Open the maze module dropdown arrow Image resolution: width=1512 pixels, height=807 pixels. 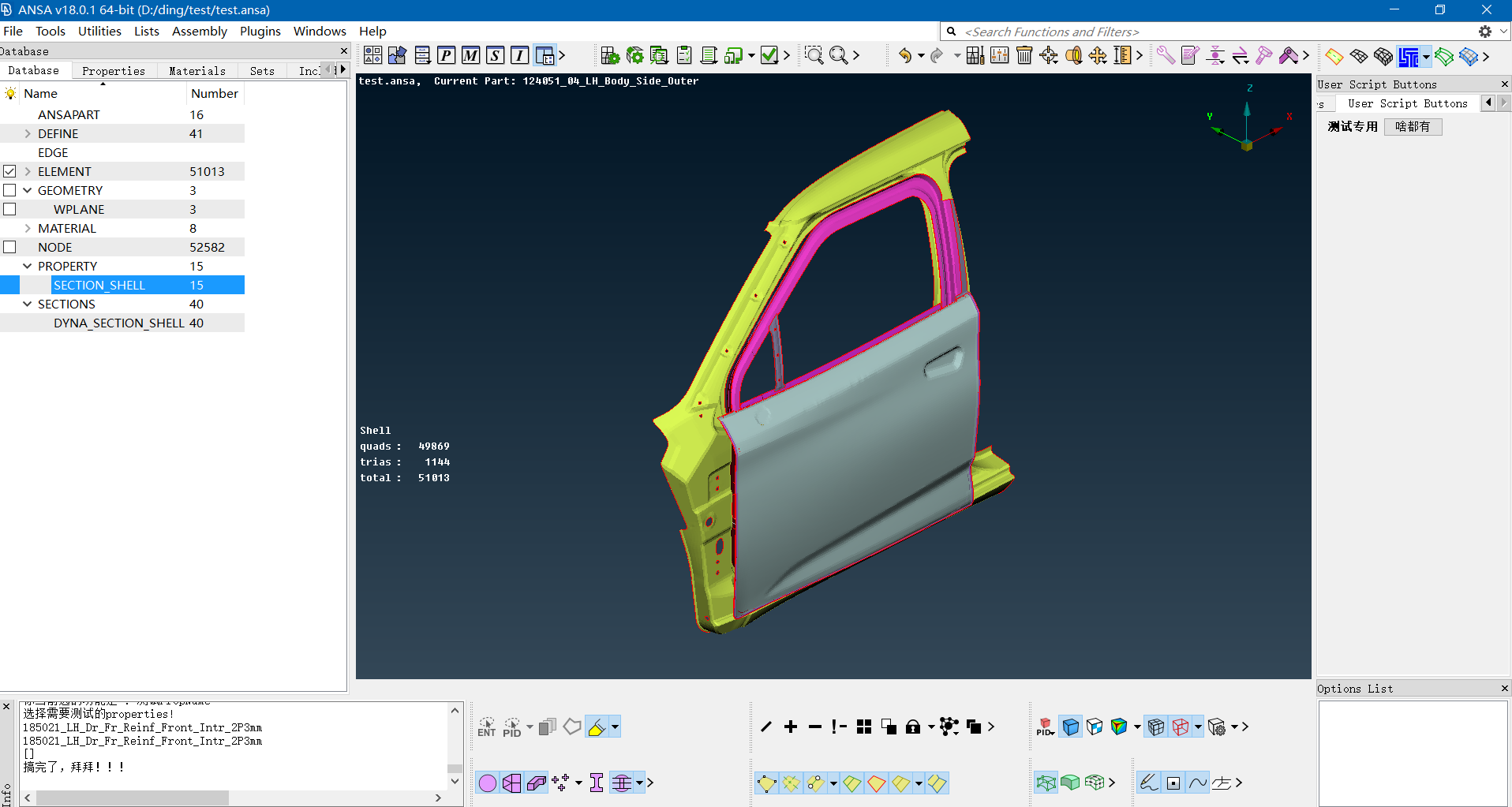pos(1426,57)
